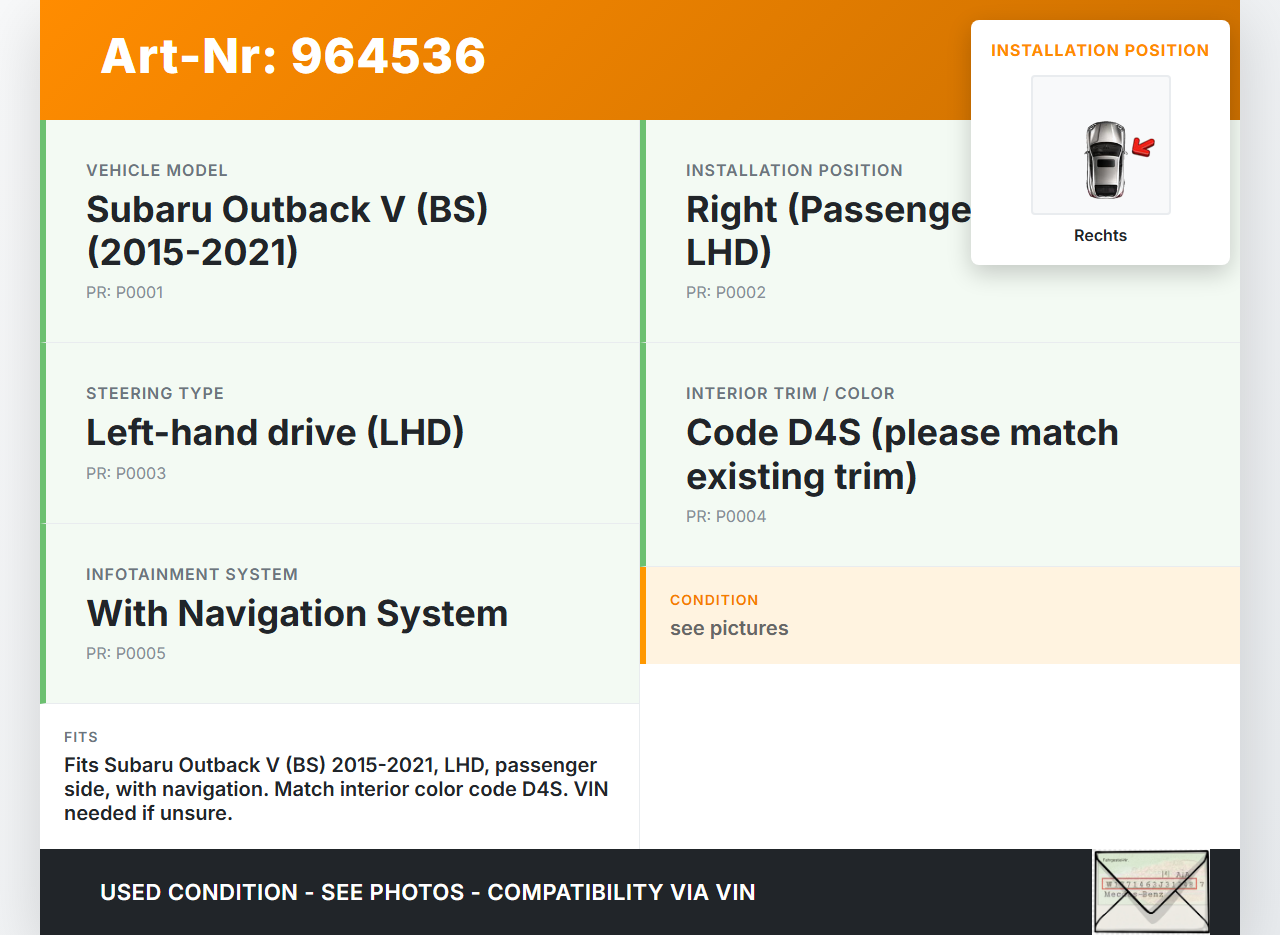Screen dimensions: 1280x935
Task: Click the Art-Nr: 964536 heading
Action: point(293,56)
